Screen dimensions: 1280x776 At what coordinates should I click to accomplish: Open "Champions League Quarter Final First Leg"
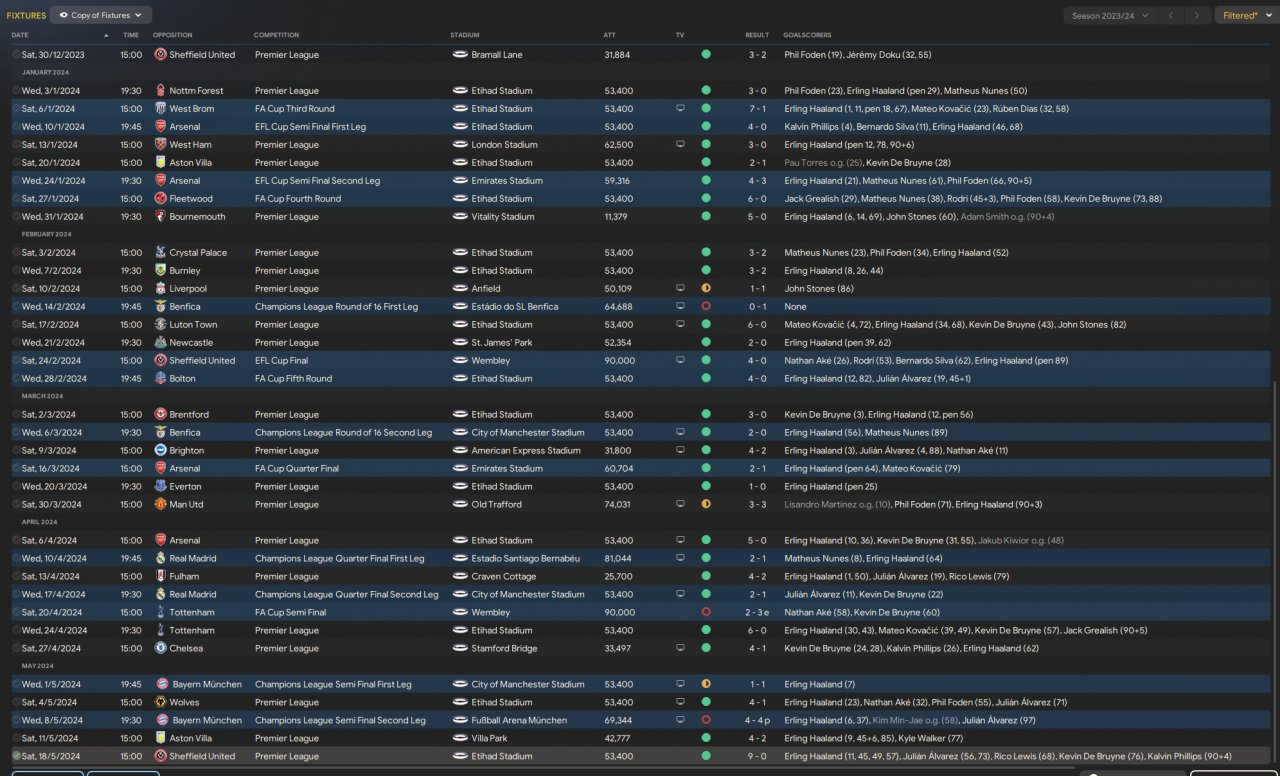[x=339, y=559]
